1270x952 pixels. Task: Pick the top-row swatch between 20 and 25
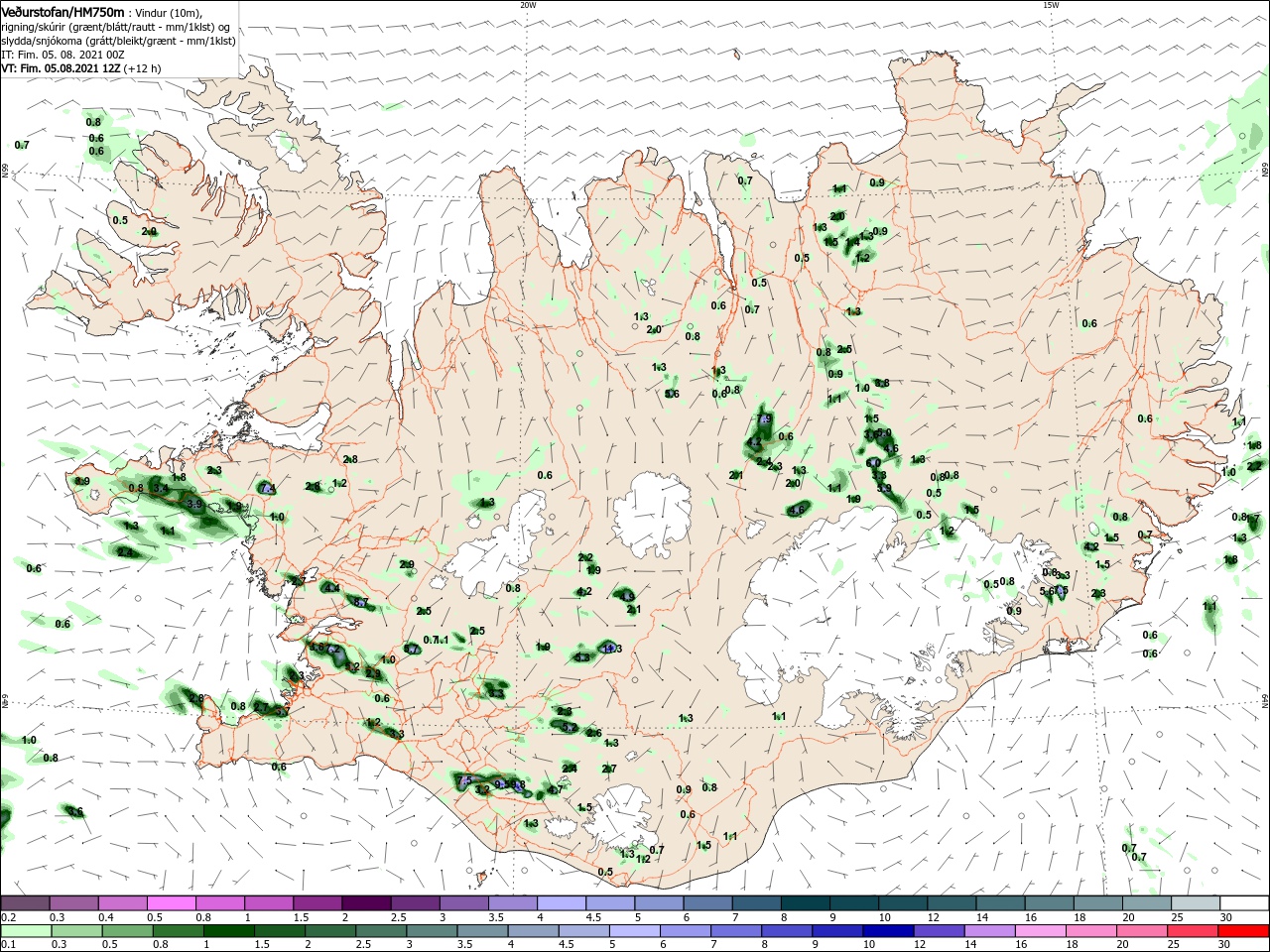tap(1147, 902)
